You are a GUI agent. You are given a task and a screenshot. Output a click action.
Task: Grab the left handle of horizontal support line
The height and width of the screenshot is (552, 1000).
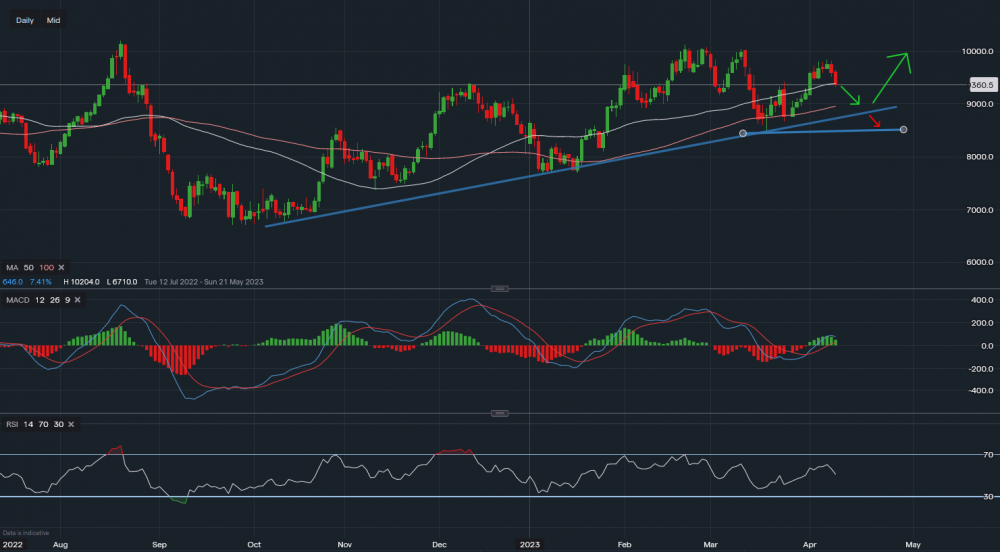point(743,133)
